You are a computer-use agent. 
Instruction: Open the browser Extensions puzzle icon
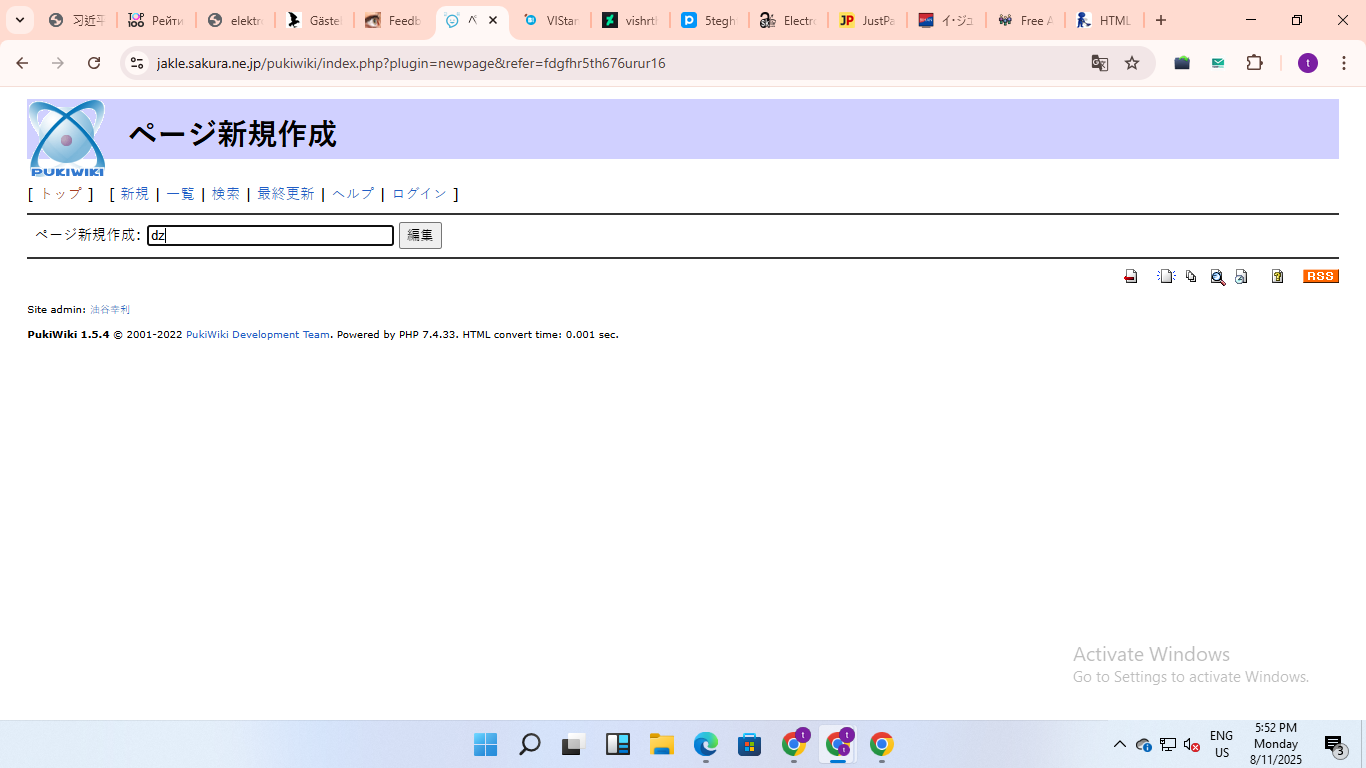(x=1254, y=63)
